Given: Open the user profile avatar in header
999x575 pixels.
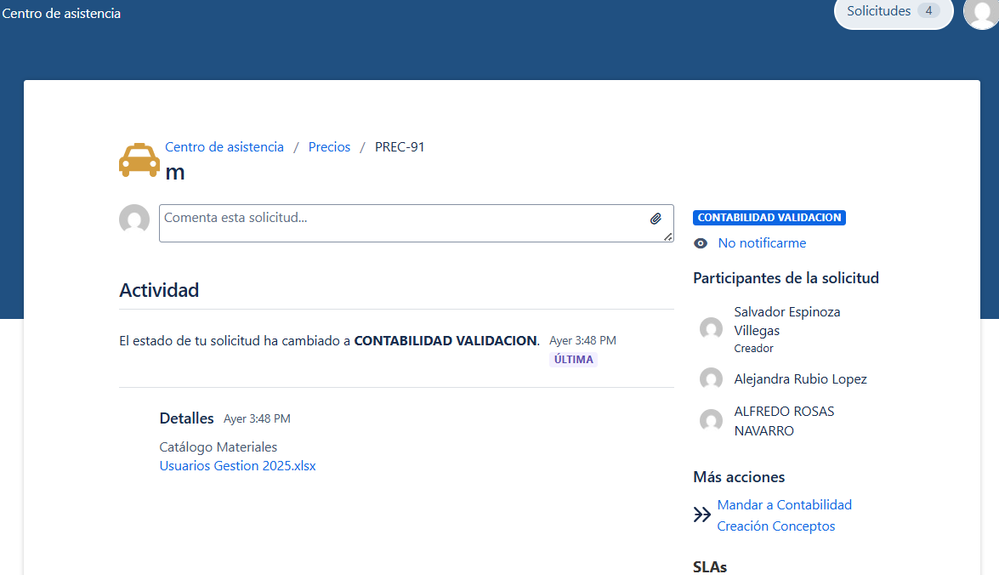Looking at the screenshot, I should [981, 13].
